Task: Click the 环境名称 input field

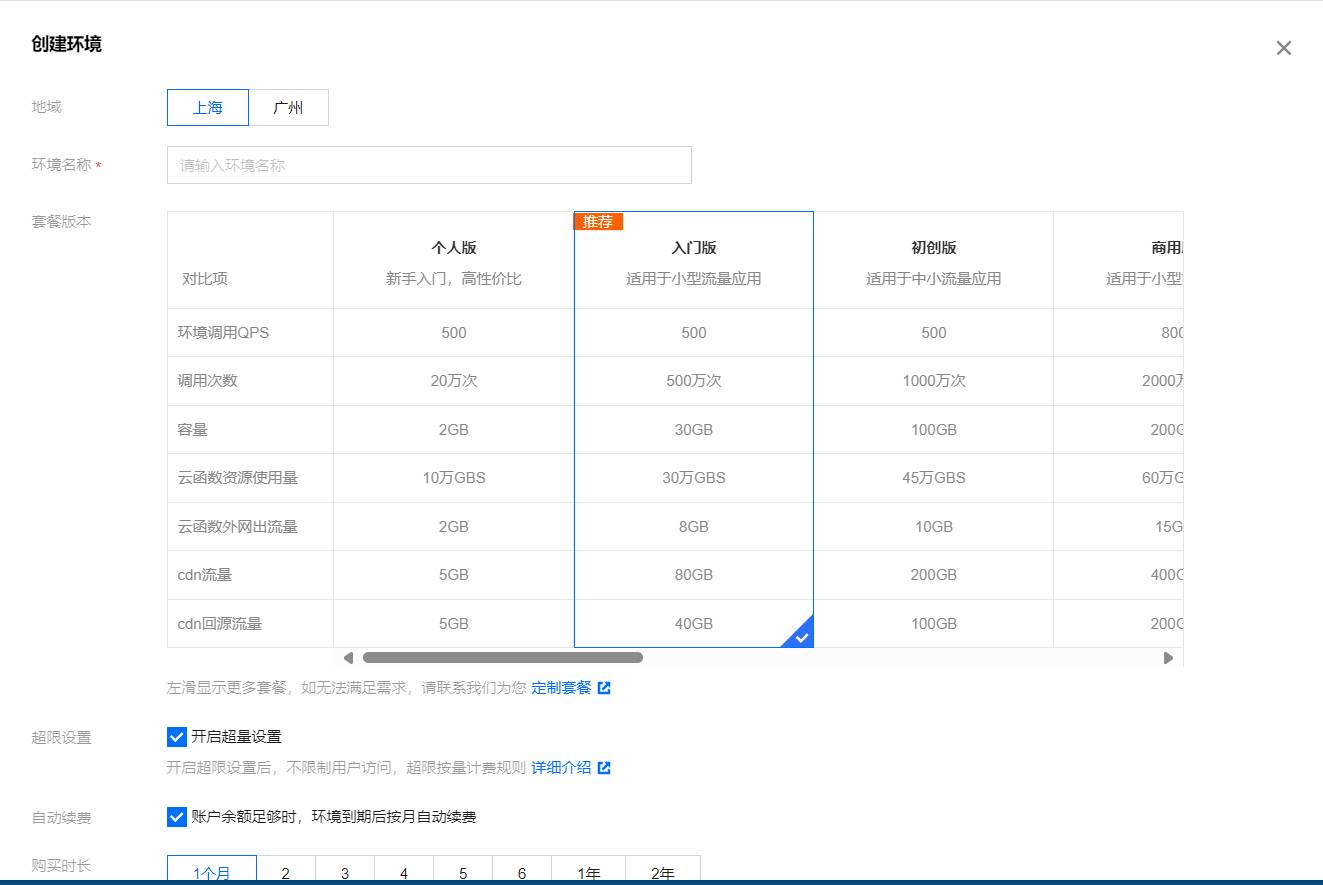Action: point(429,165)
